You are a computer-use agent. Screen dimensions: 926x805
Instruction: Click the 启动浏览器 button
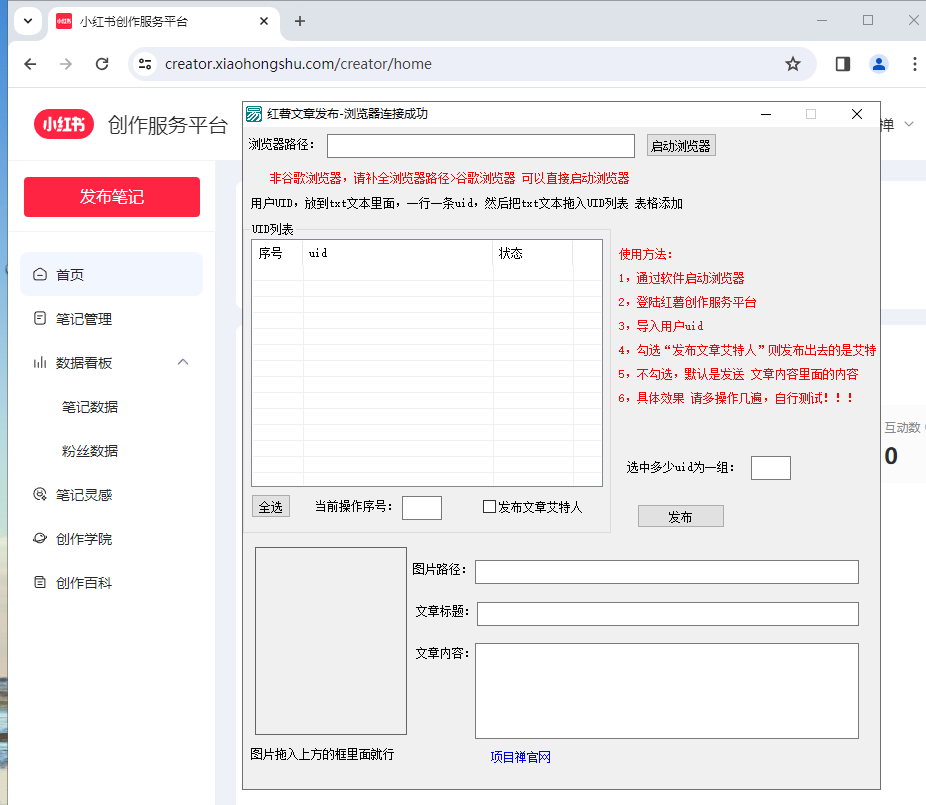681,146
